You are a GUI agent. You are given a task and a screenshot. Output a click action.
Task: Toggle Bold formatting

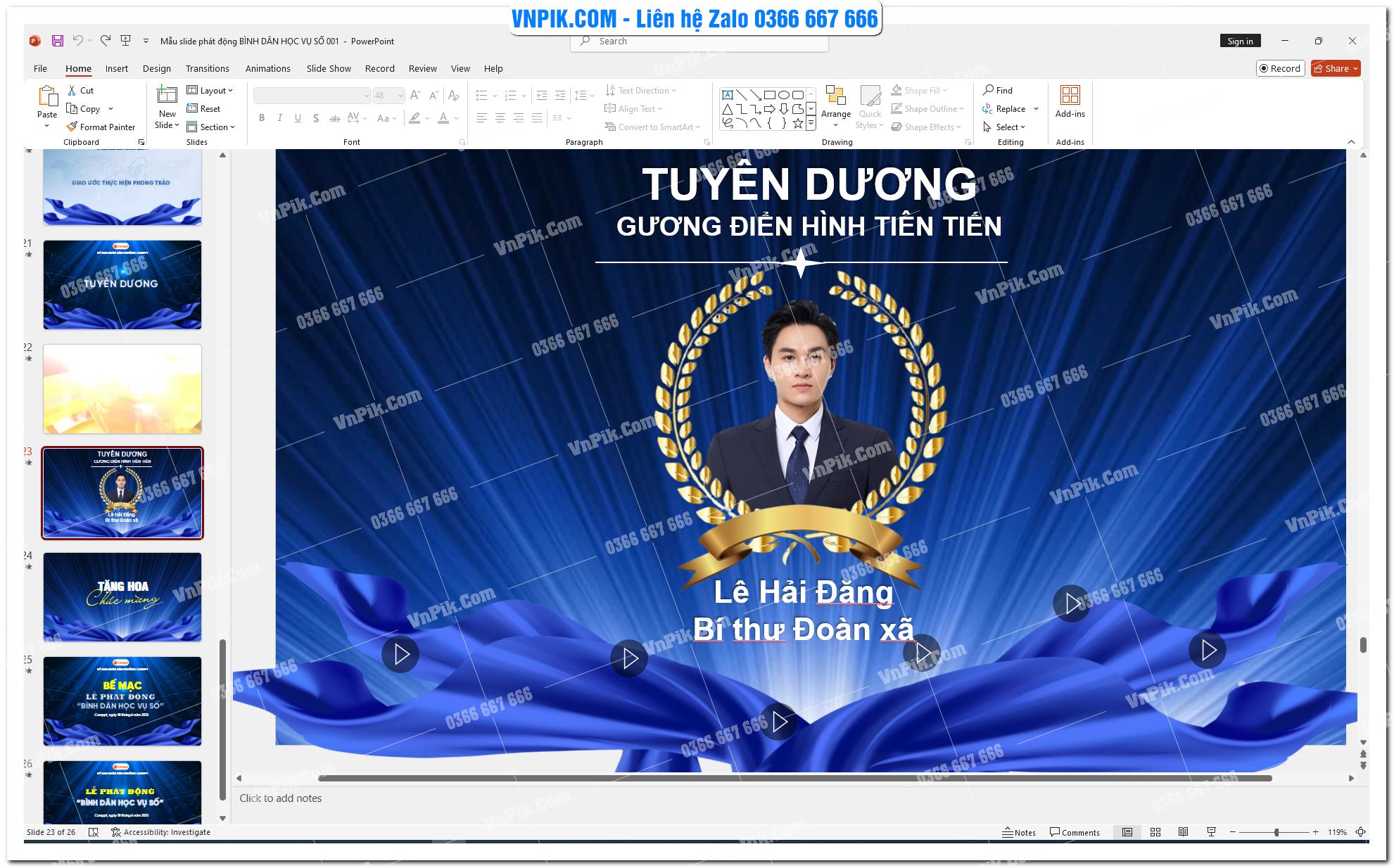pos(262,117)
